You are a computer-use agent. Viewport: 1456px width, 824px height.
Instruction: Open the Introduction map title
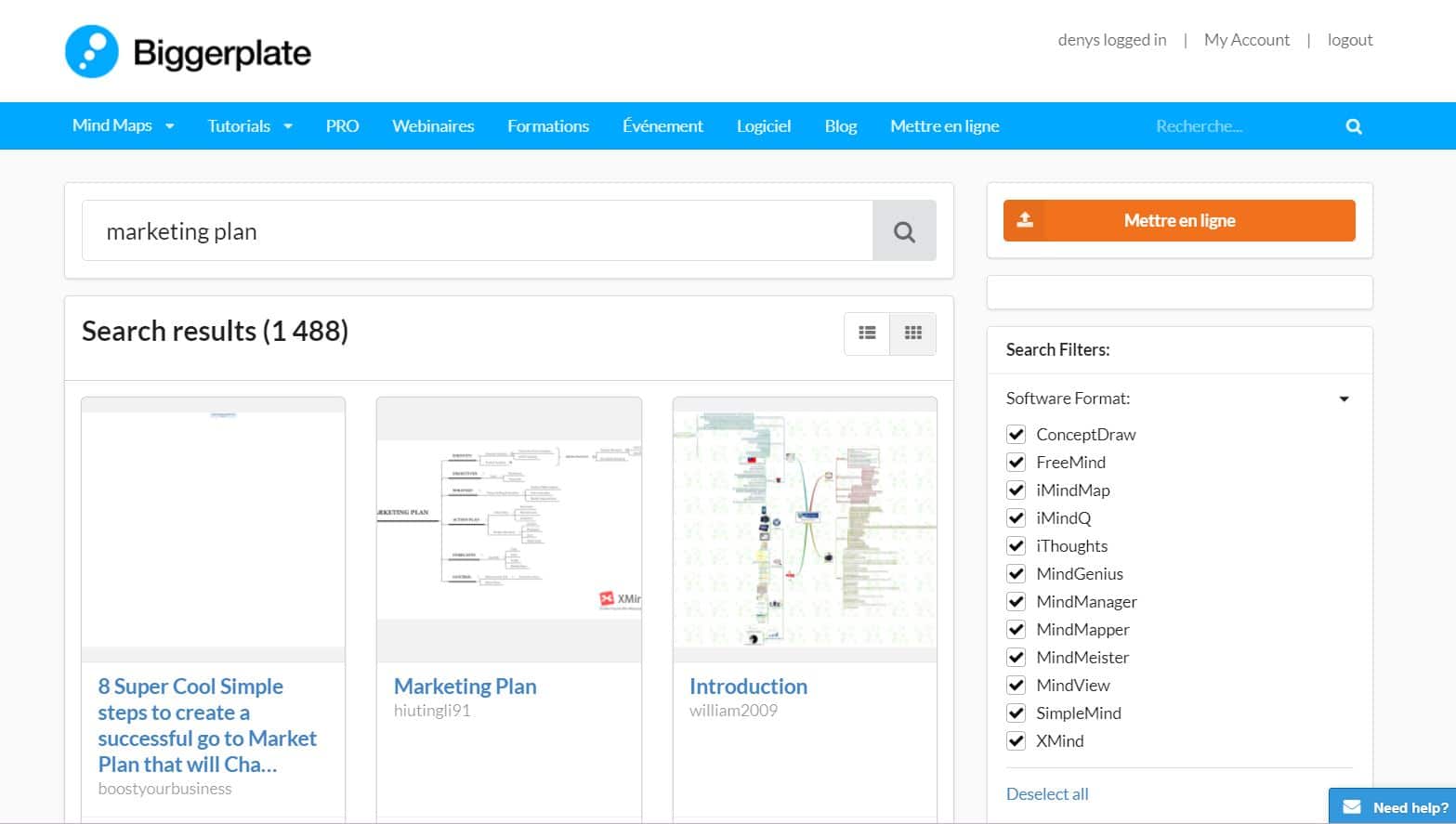(748, 687)
